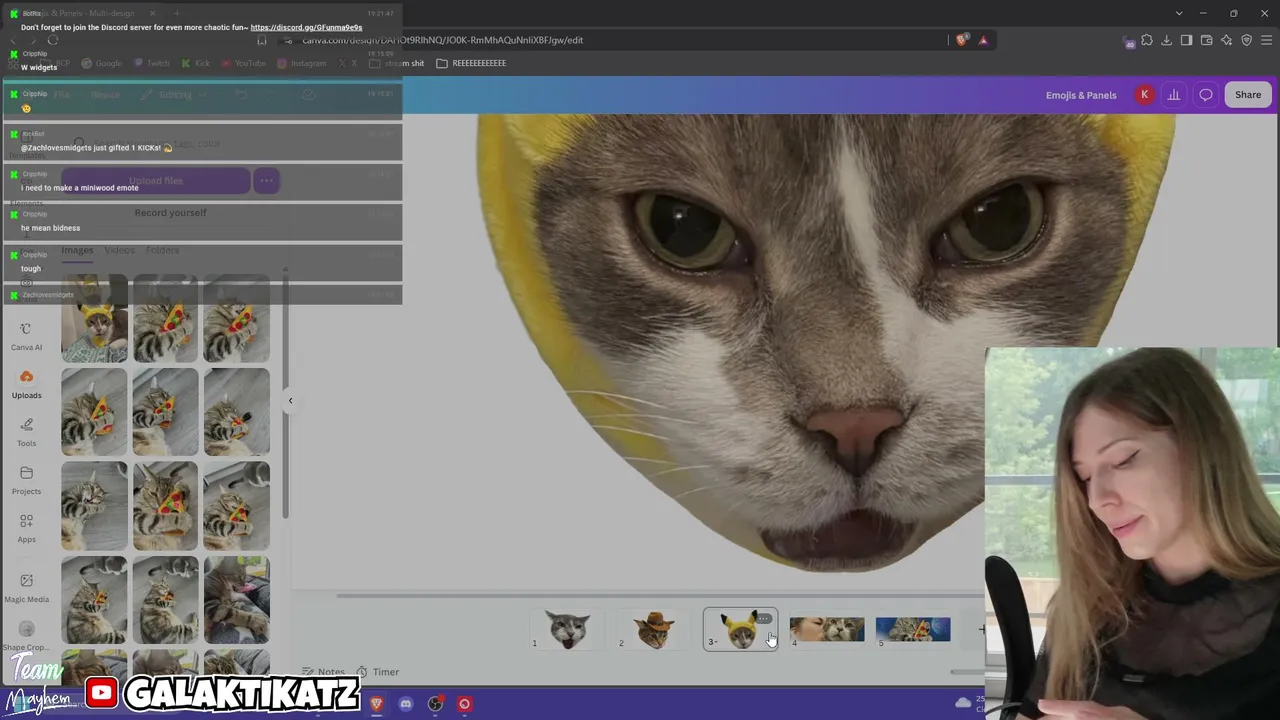Click the Brave Rewards triangle icon
Image resolution: width=1280 pixels, height=720 pixels.
tap(983, 40)
